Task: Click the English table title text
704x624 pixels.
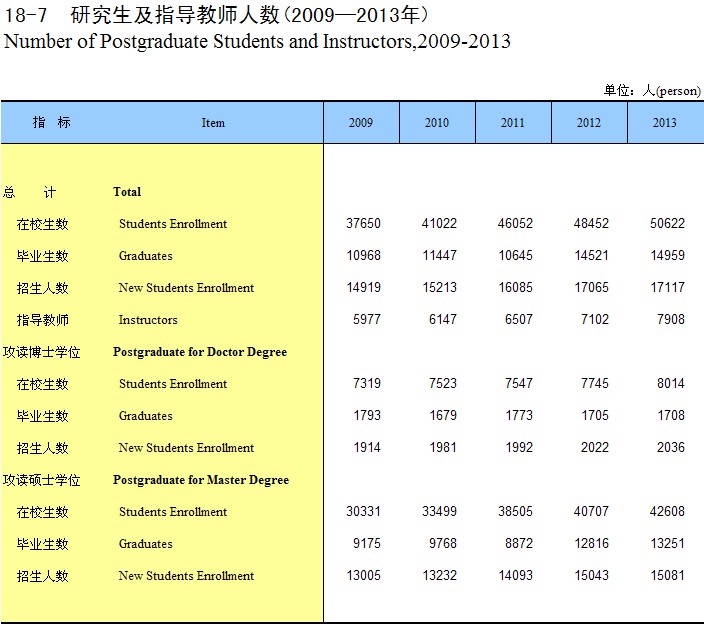Action: click(x=258, y=42)
